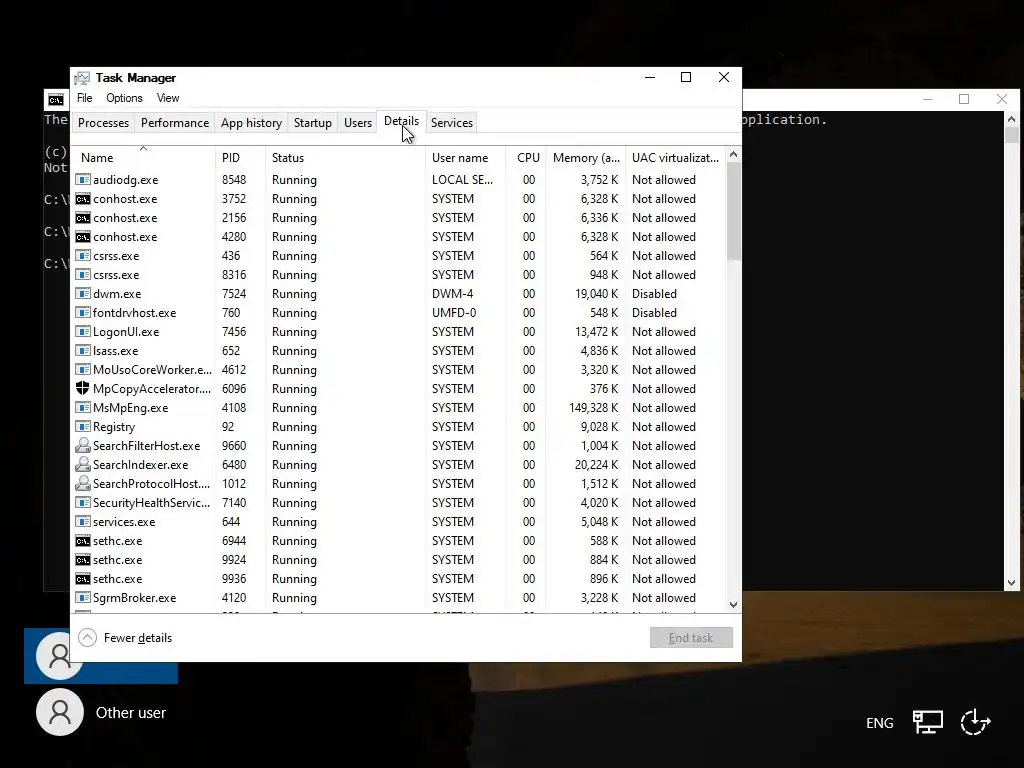Sort by the Name column header
The image size is (1024, 768).
tap(144, 158)
